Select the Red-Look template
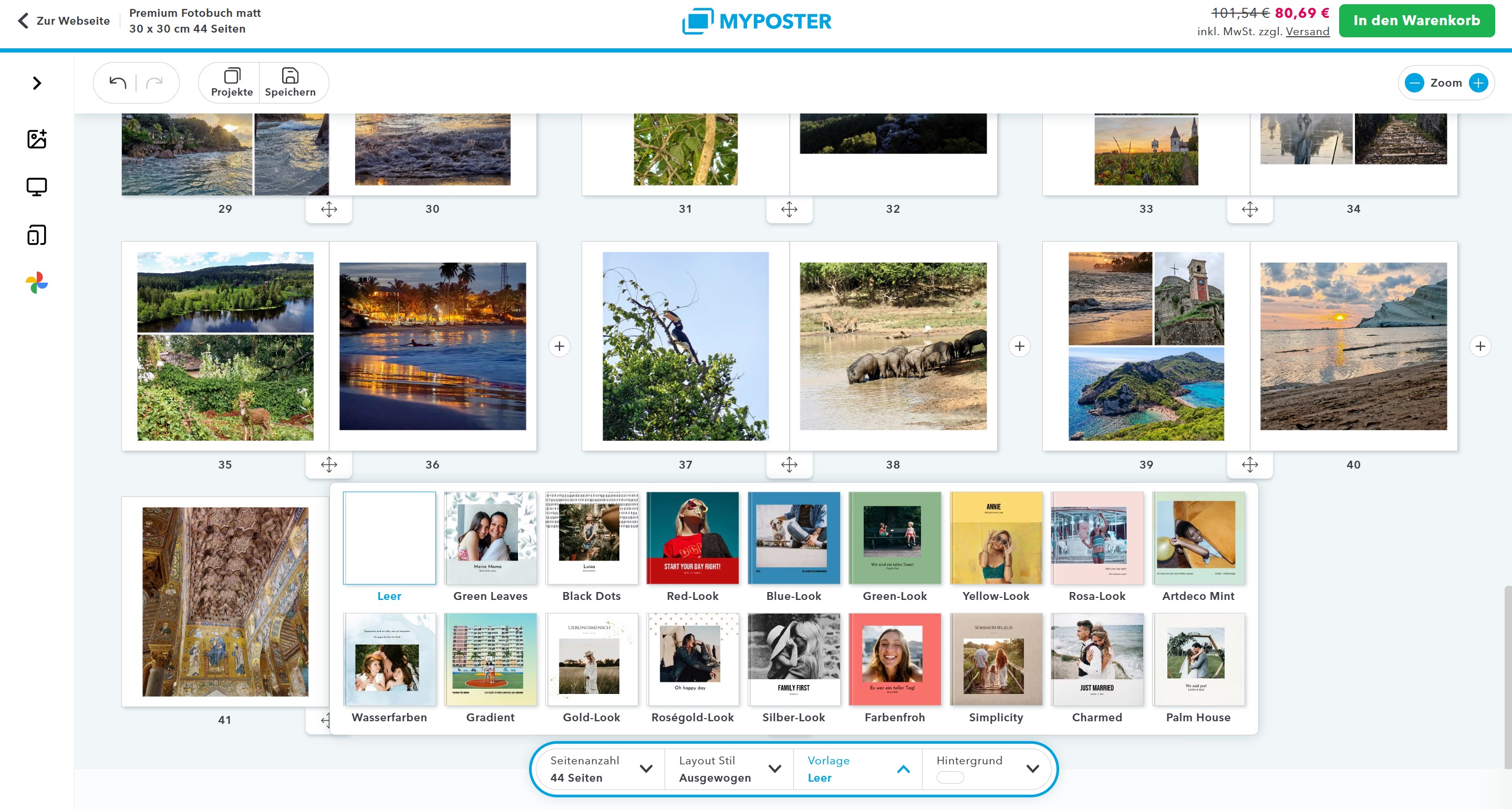Viewport: 1512px width, 809px height. point(692,538)
